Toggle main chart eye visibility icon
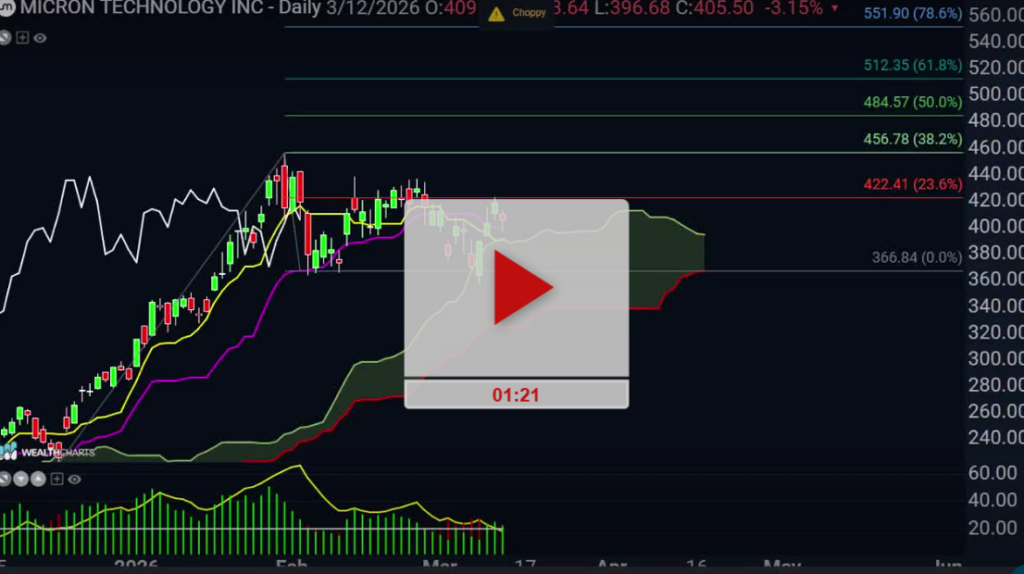 (40, 38)
